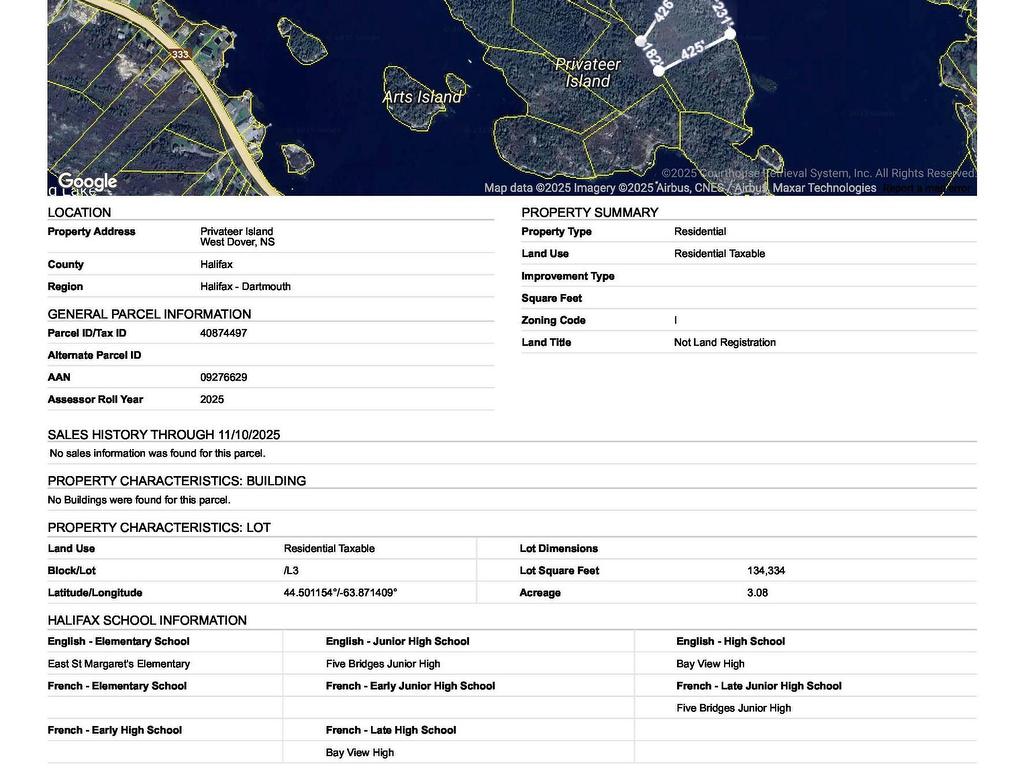Click the Zoning Code label
This screenshot has width=1024, height=768.
coord(553,320)
